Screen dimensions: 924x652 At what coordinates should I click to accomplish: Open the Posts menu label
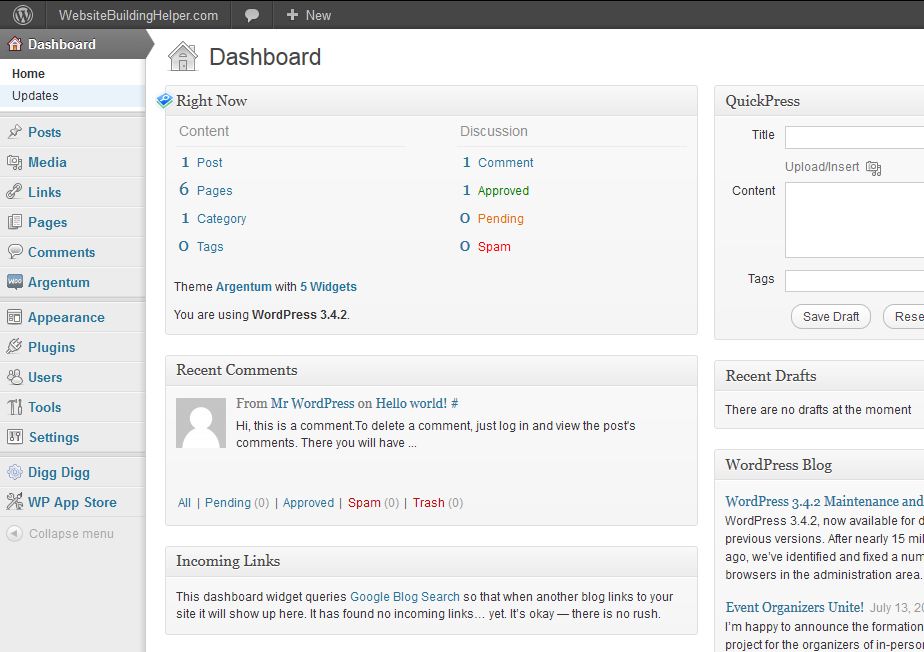45,132
